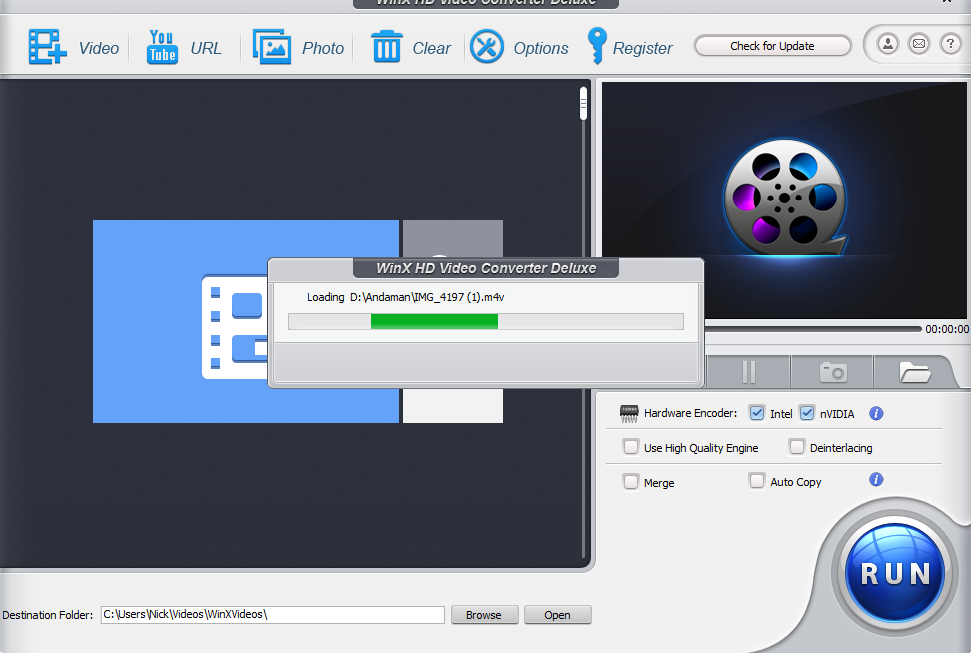This screenshot has width=971, height=653.
Task: Open the user account icon
Action: tap(887, 44)
